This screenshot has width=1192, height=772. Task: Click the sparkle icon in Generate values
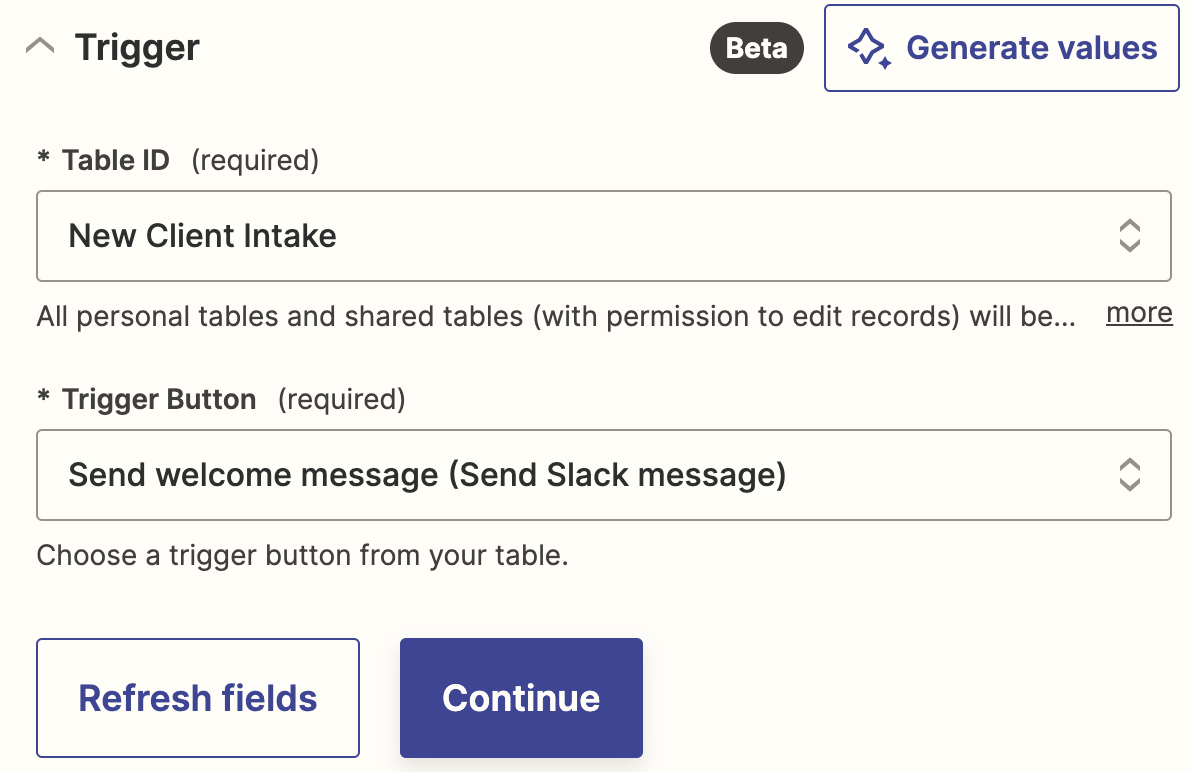868,48
